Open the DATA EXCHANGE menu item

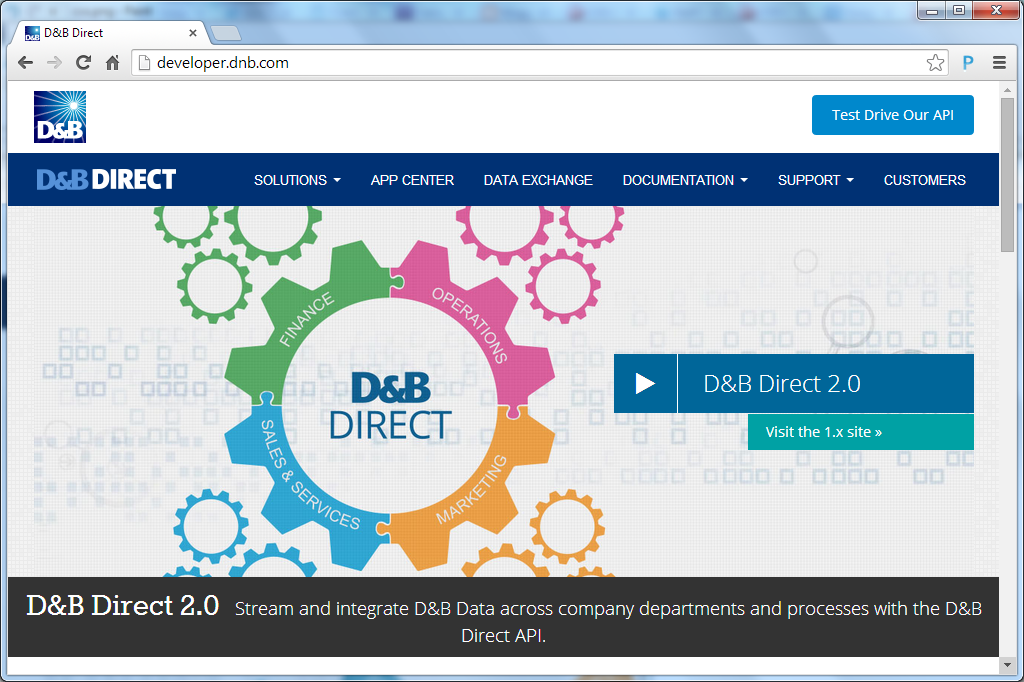coord(538,180)
